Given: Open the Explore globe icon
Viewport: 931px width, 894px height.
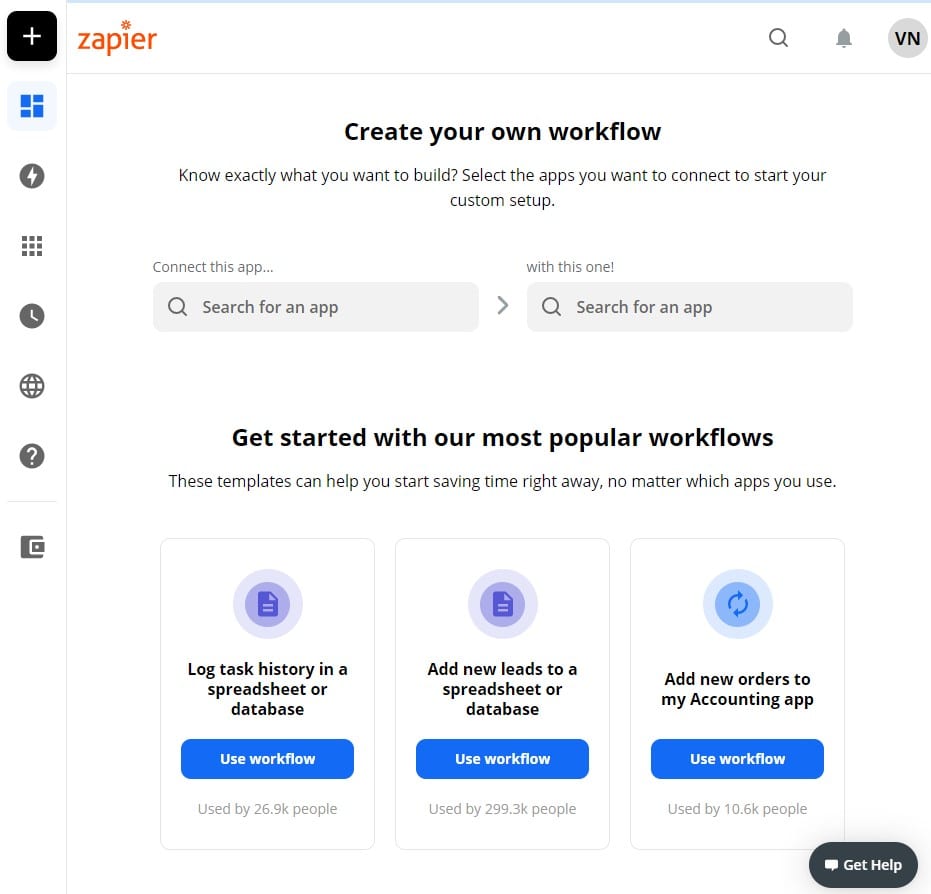Looking at the screenshot, I should 32,386.
